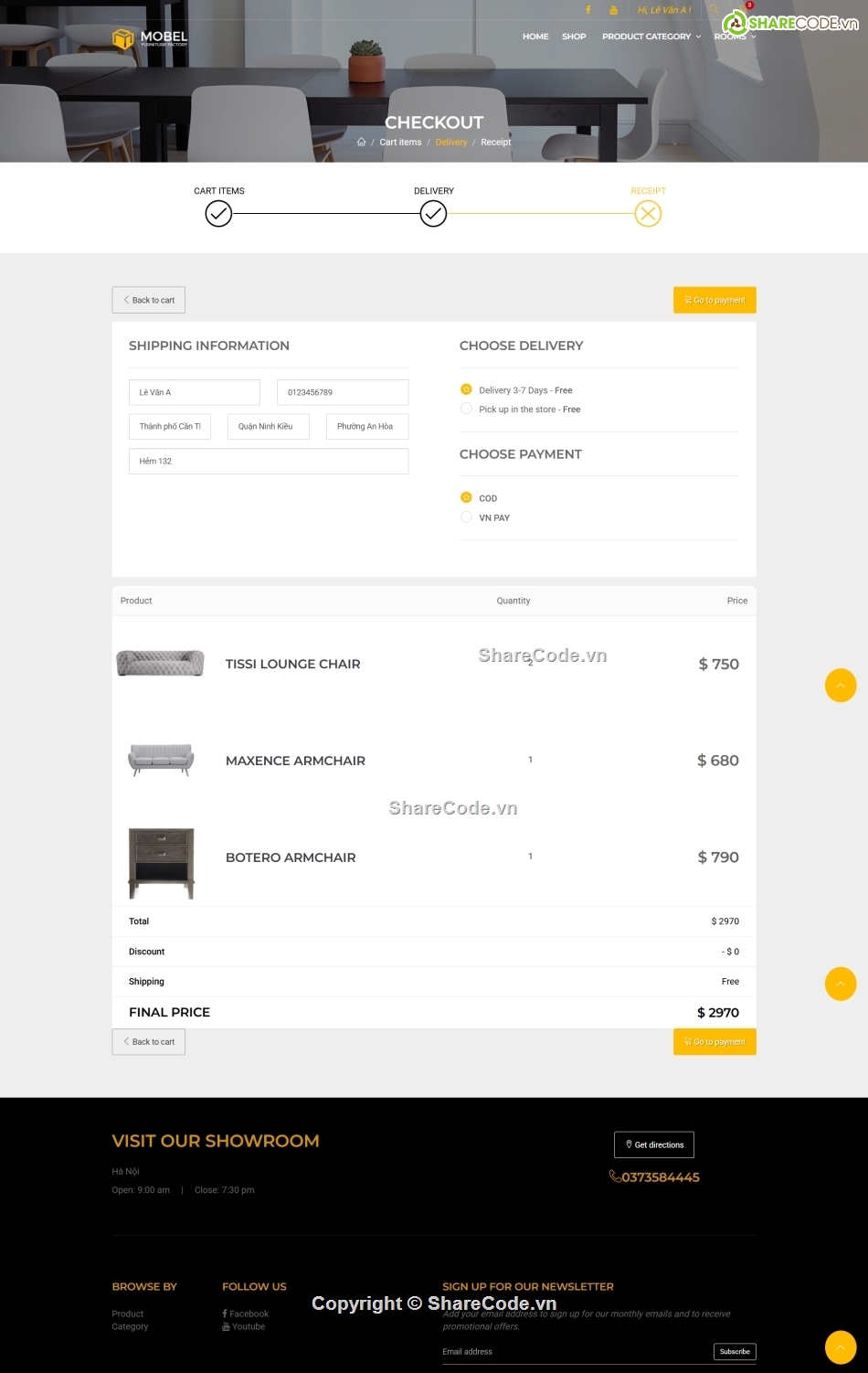Open the Youtube link in the Follow Us footer

pyautogui.click(x=243, y=1326)
